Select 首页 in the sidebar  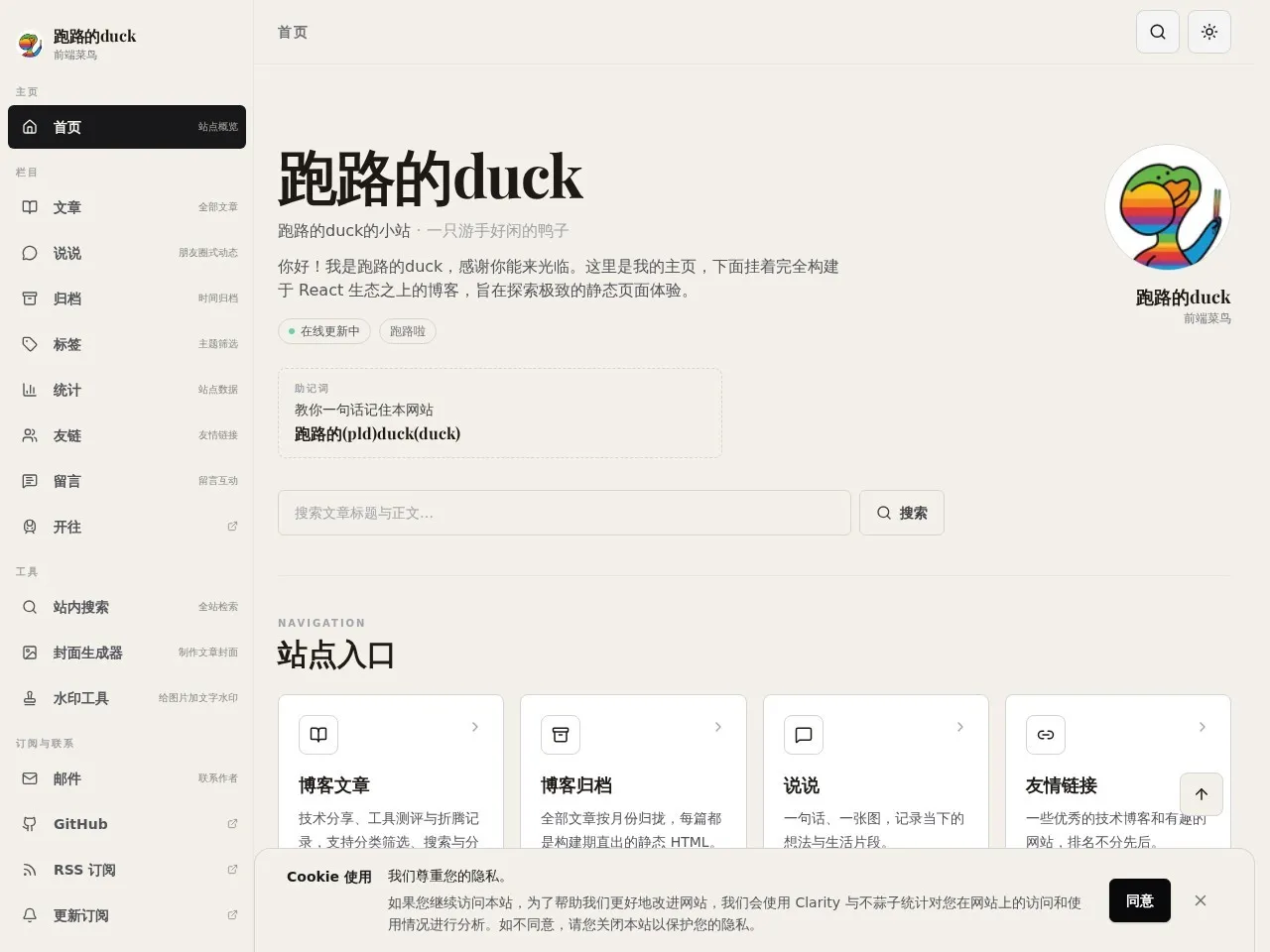click(x=127, y=127)
